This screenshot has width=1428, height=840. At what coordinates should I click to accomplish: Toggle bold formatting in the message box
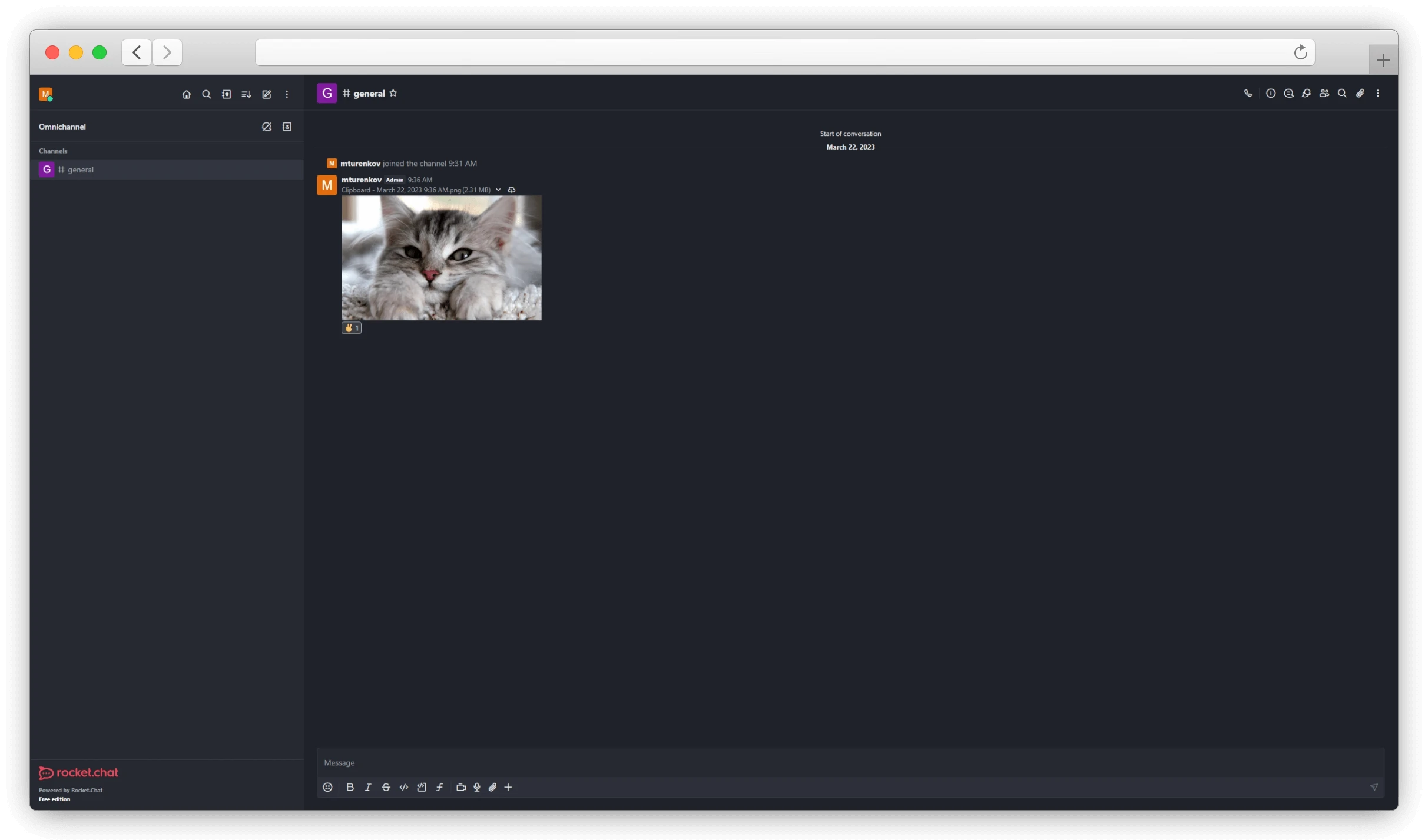(350, 787)
